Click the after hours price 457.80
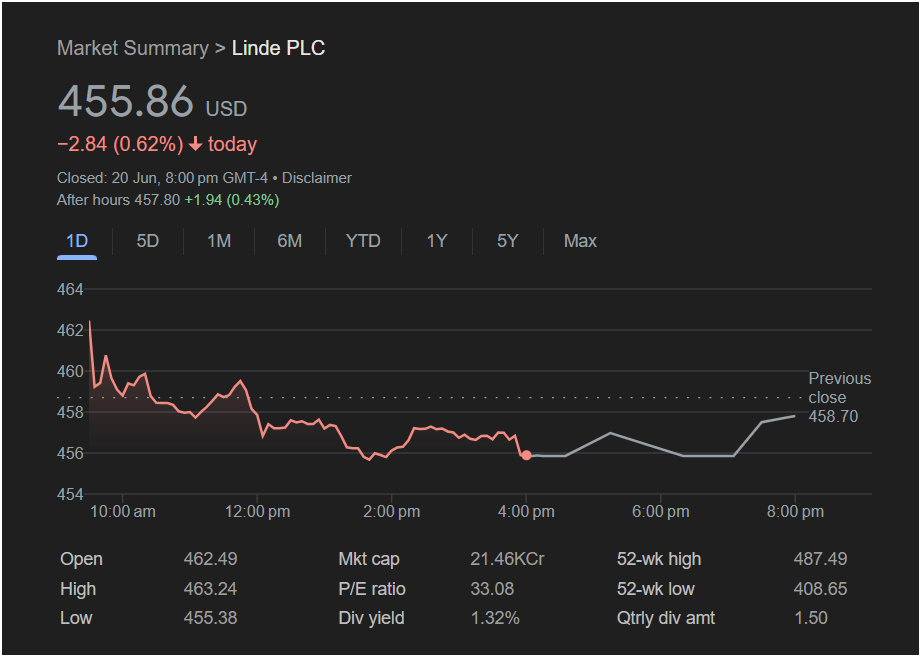Viewport: 921px width, 657px height. tap(157, 200)
